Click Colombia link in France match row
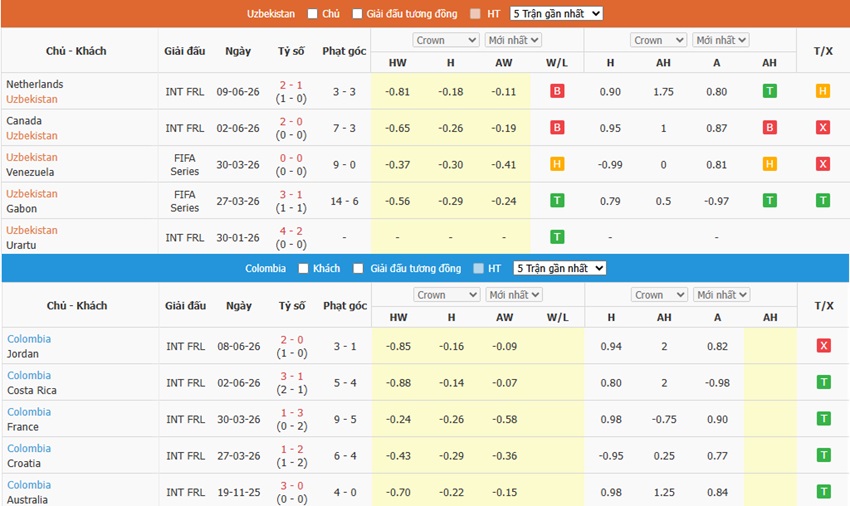Image resolution: width=850 pixels, height=506 pixels. point(29,412)
